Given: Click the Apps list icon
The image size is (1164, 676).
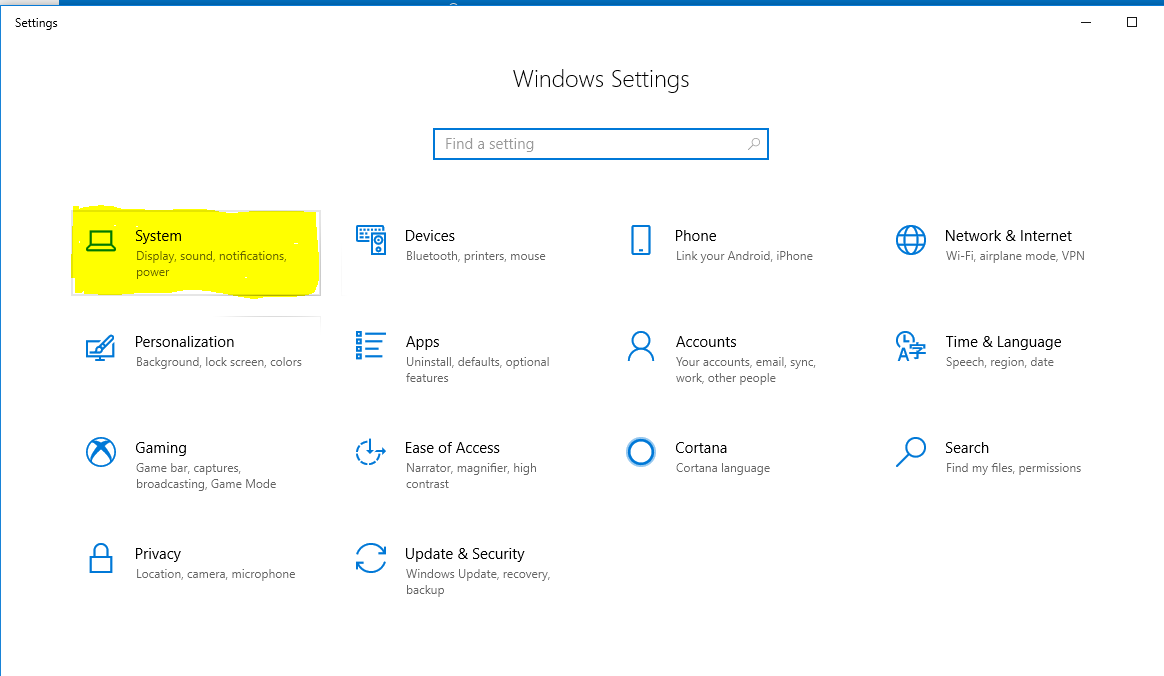Looking at the screenshot, I should point(371,346).
